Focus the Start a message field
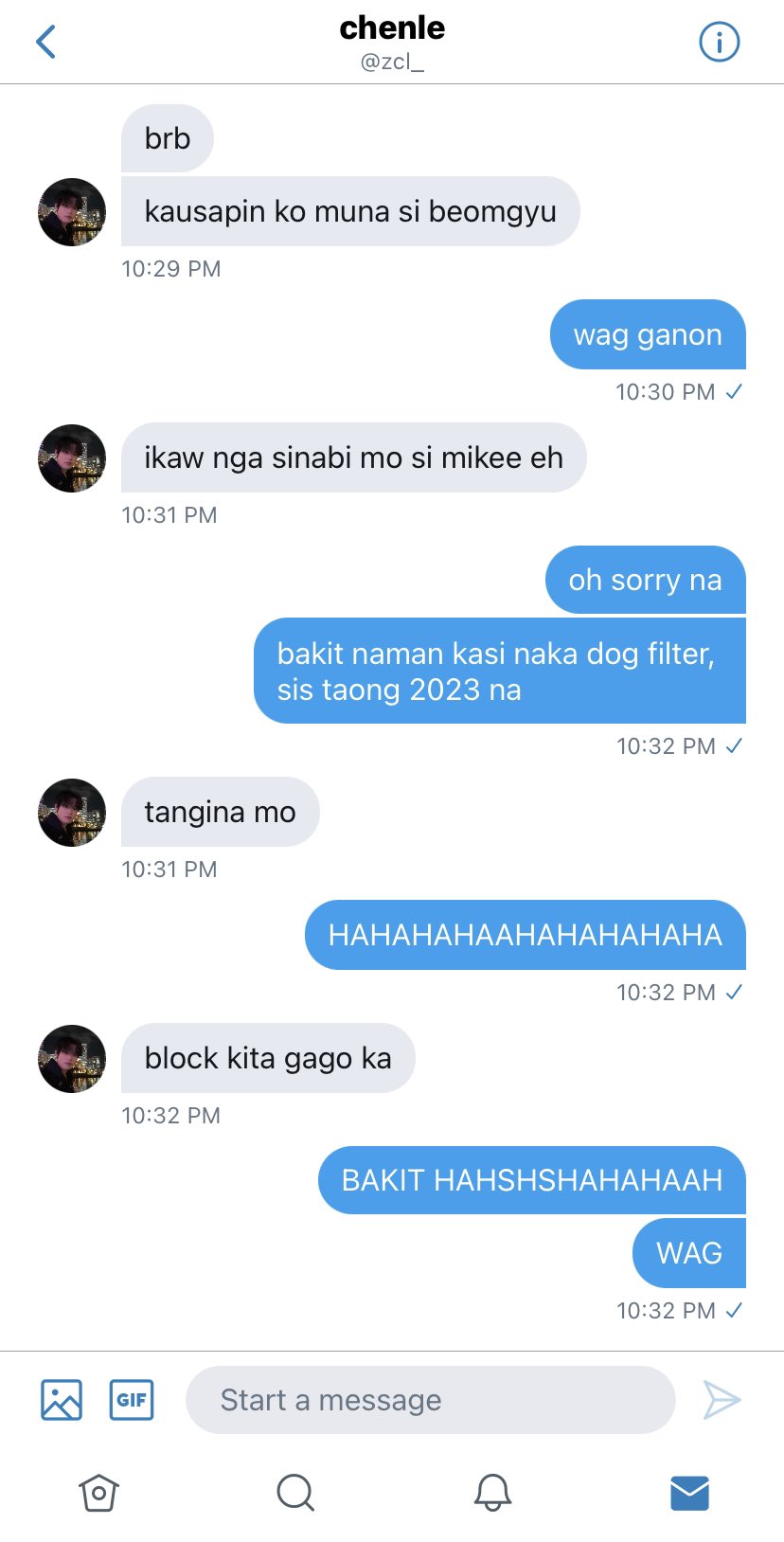 click(430, 1400)
